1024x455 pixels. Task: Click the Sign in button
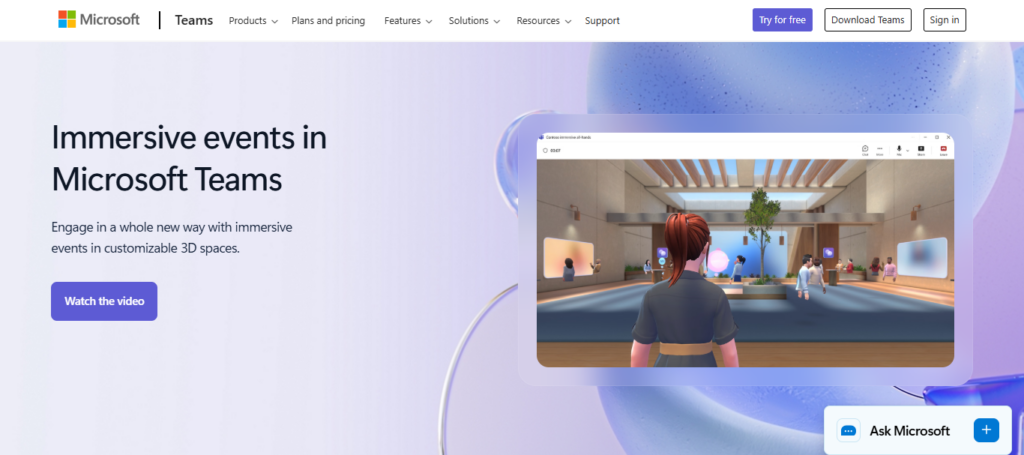[944, 20]
